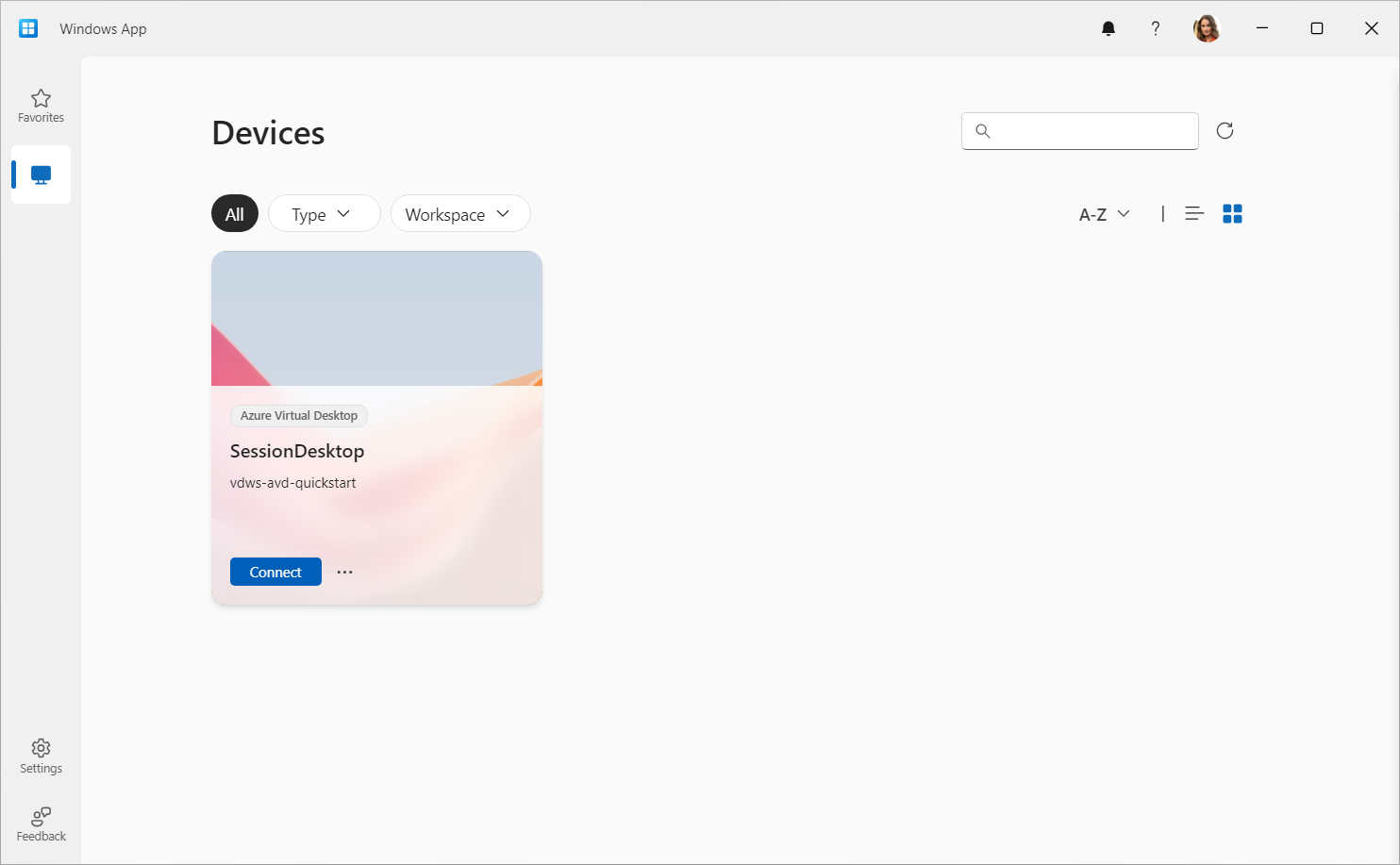Click the Windows App logo icon
This screenshot has width=1400, height=865.
28,28
